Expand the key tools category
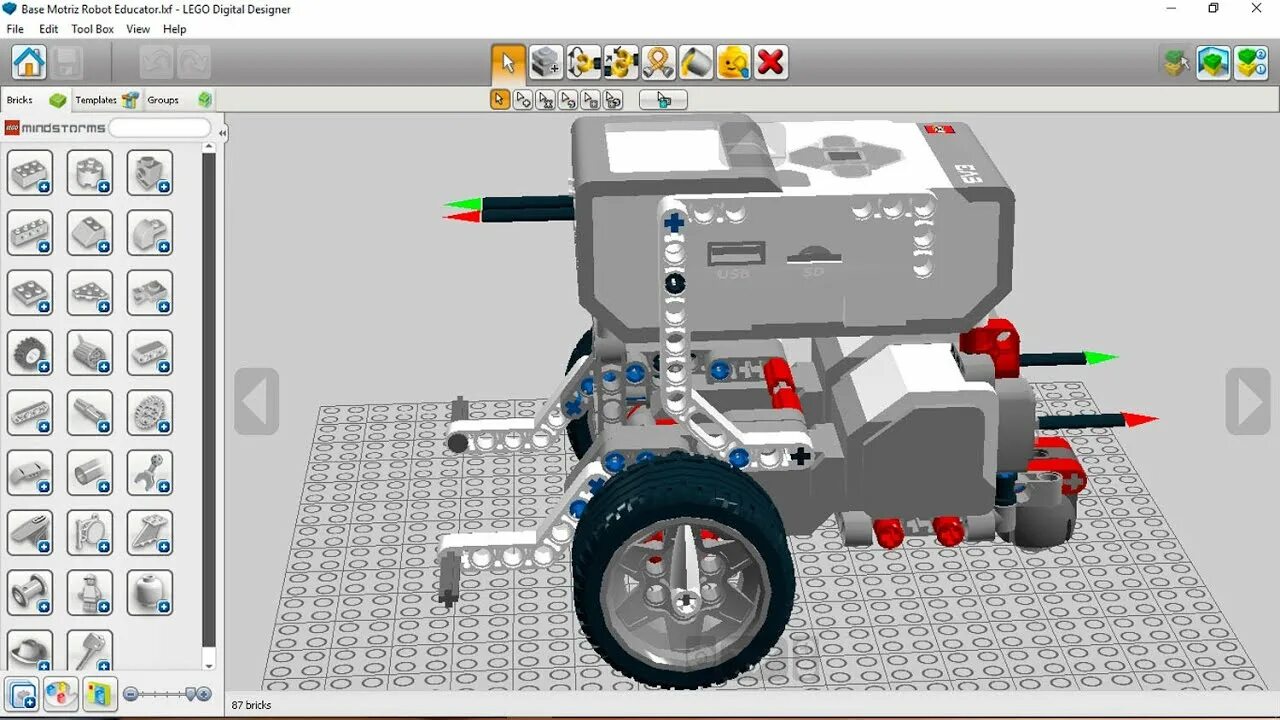 [90, 650]
